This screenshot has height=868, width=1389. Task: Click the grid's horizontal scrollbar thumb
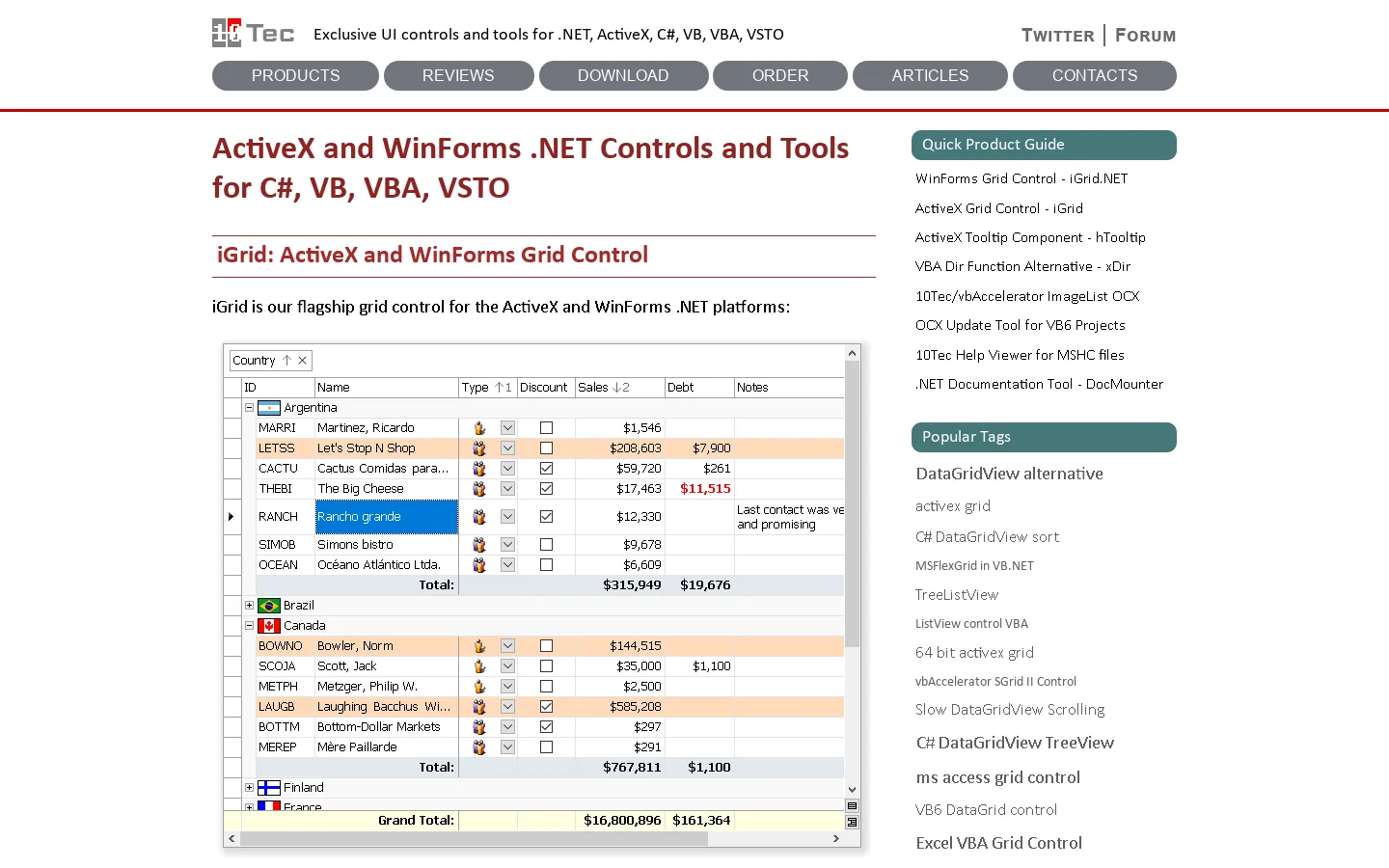click(x=474, y=839)
